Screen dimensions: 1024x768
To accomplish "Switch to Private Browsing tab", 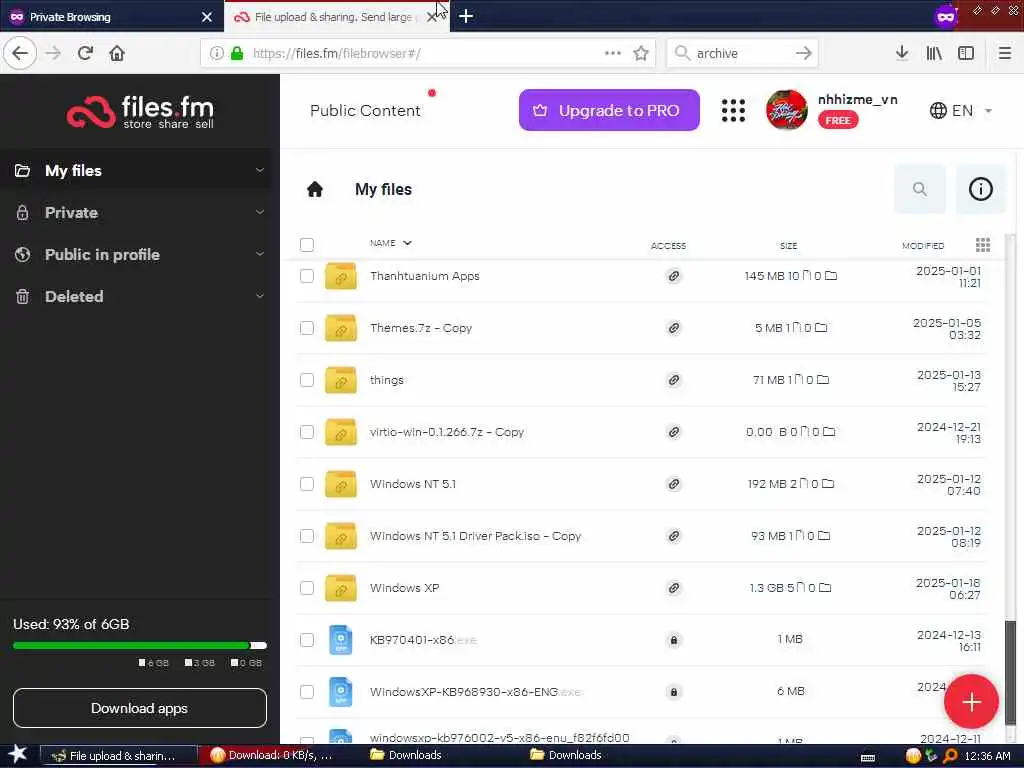I will pyautogui.click(x=111, y=16).
